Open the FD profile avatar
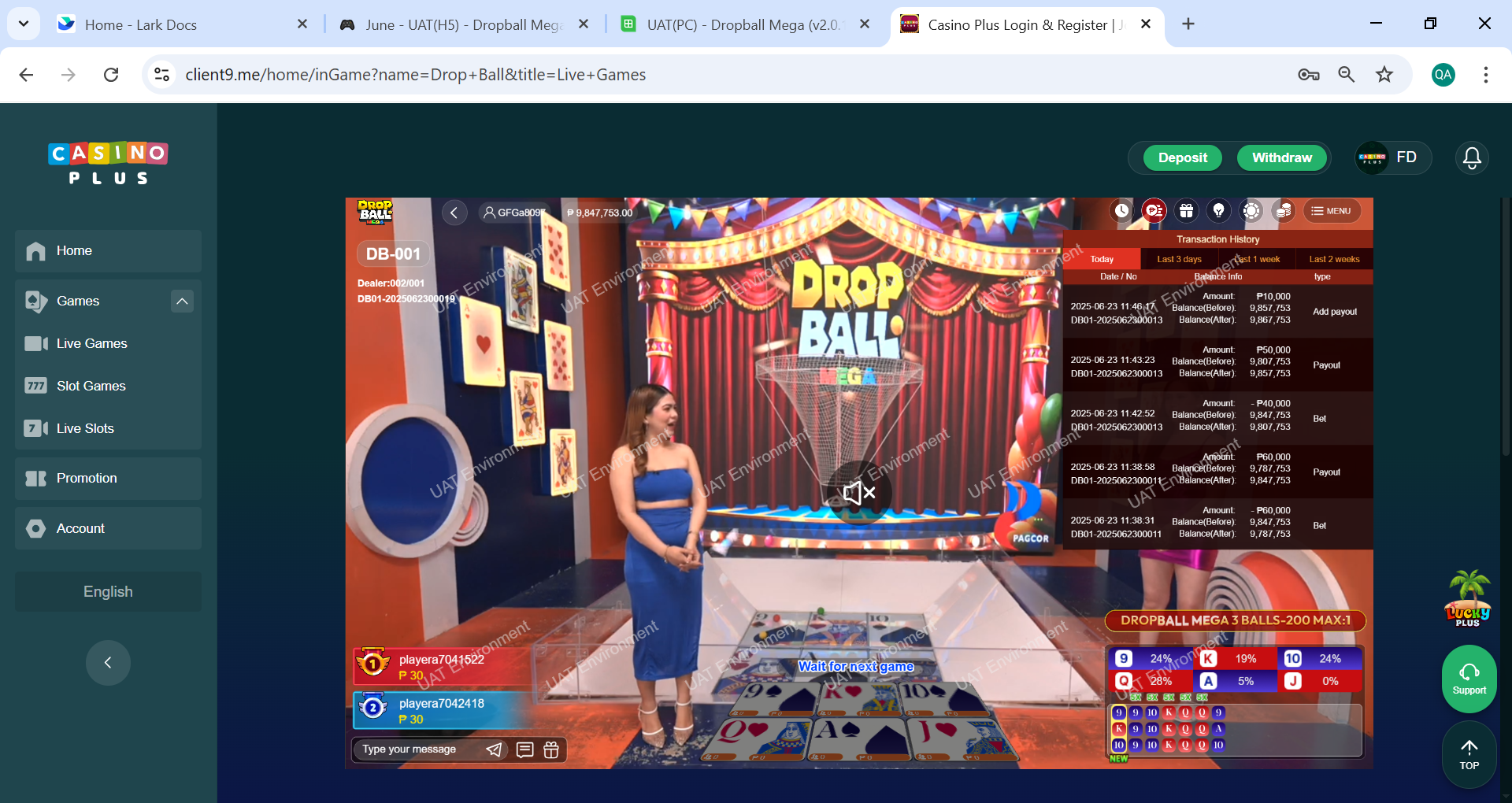This screenshot has width=1512, height=803. point(1372,158)
